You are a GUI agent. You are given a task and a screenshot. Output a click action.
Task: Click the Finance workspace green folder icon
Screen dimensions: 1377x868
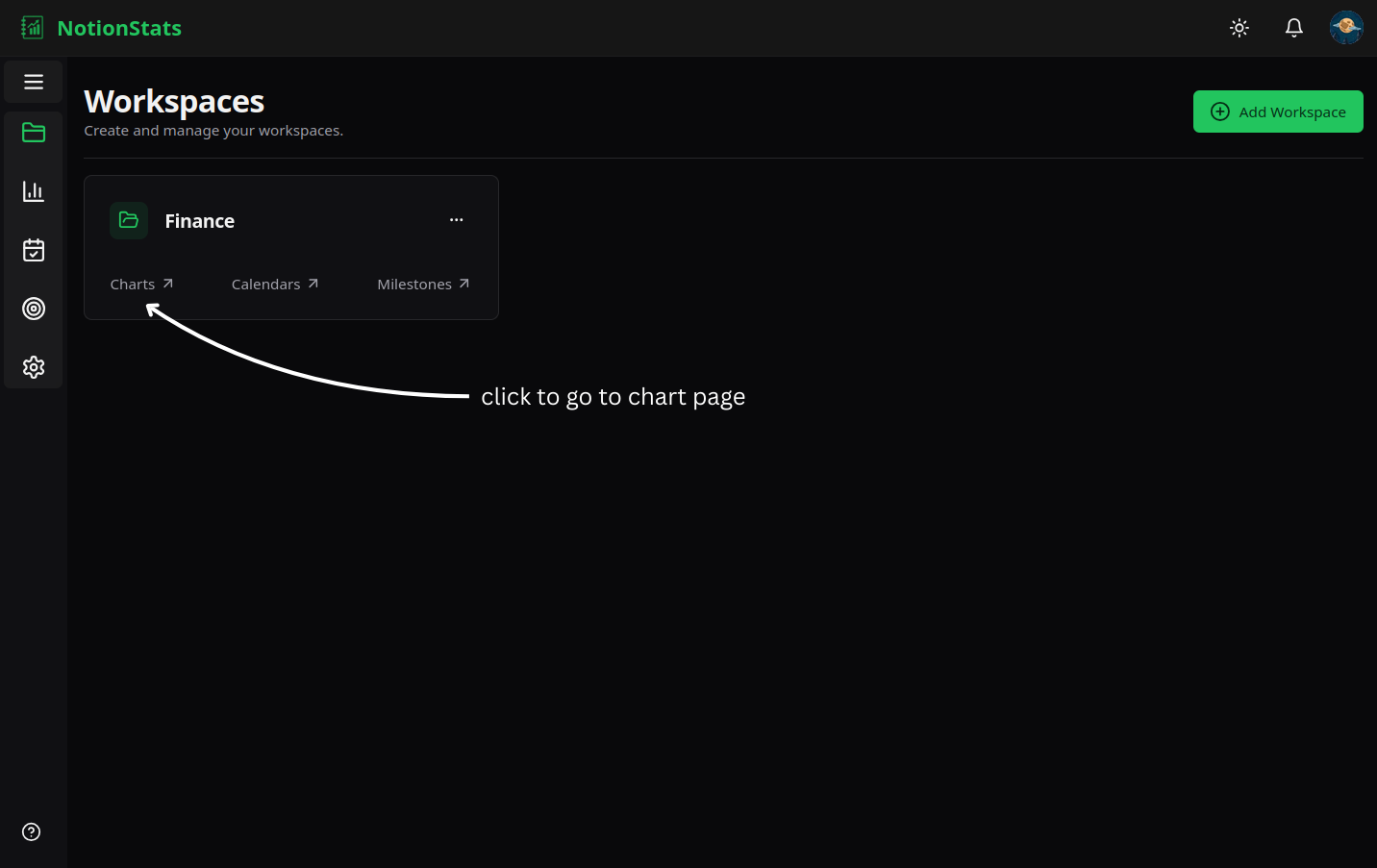coord(129,220)
